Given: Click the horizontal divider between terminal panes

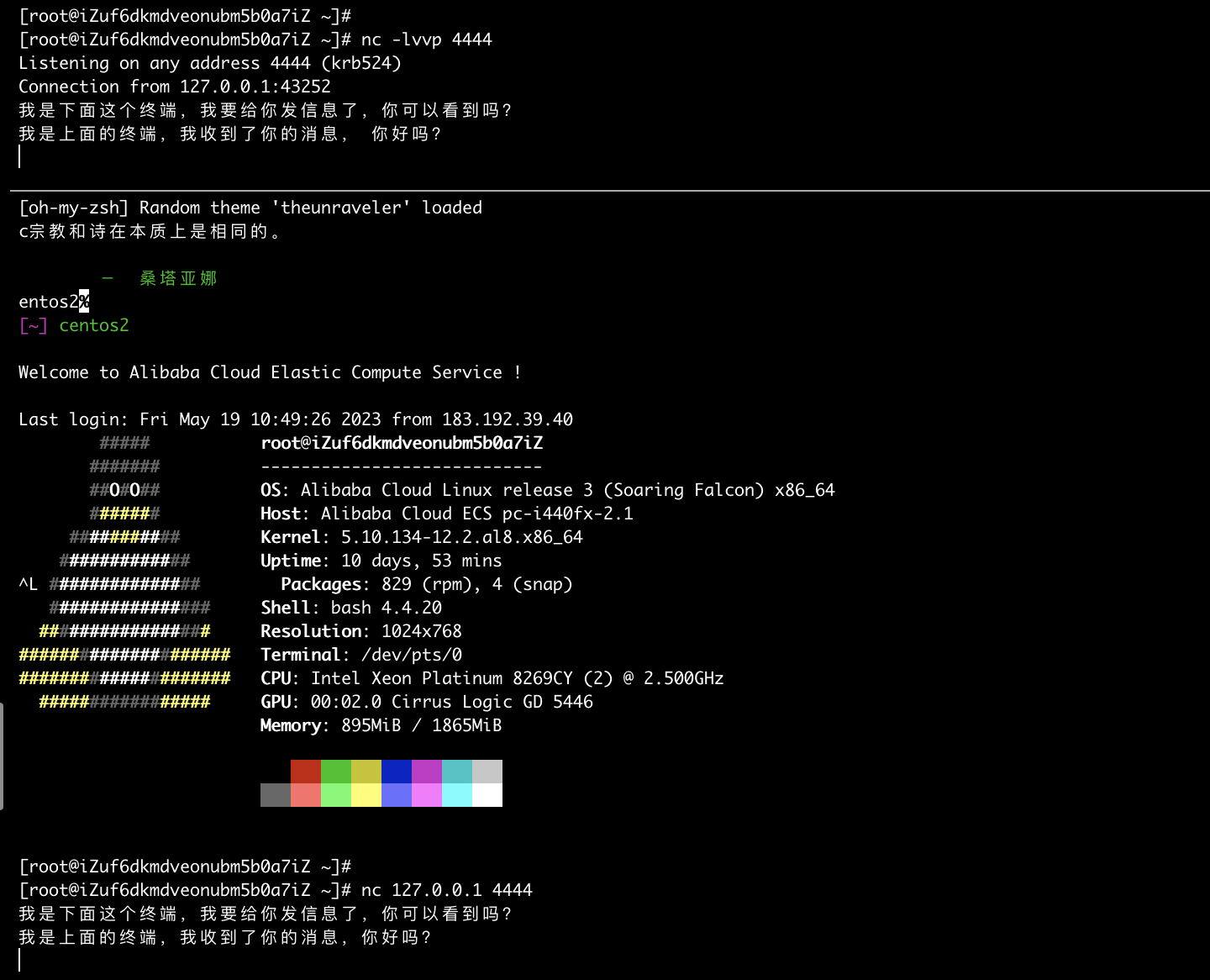Looking at the screenshot, I should tap(605, 191).
